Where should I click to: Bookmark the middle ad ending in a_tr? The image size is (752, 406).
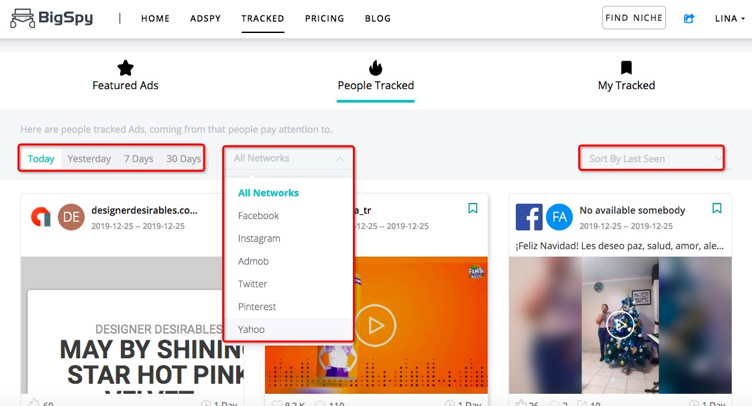[x=472, y=208]
